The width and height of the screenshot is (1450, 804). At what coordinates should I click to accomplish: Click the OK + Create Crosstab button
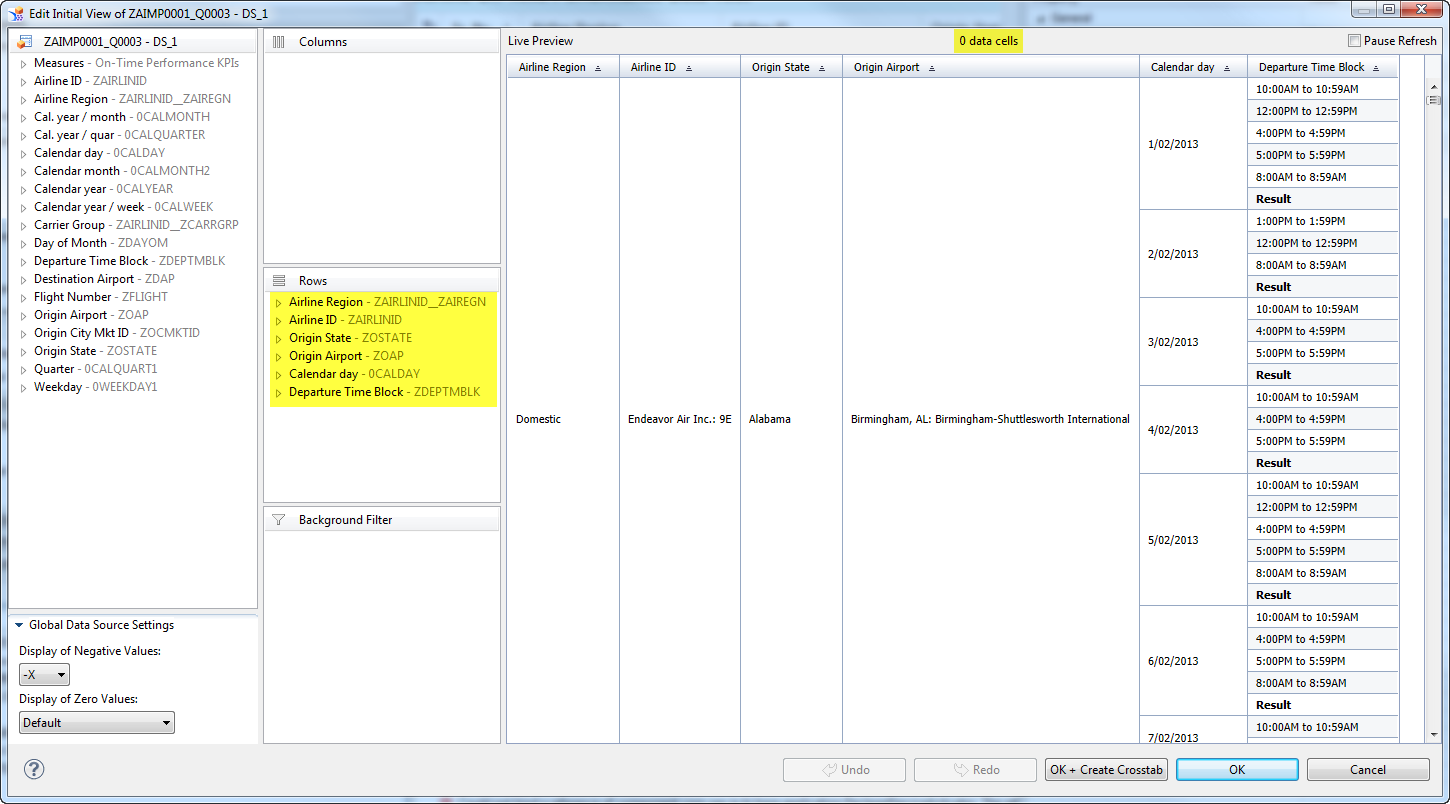(1106, 770)
